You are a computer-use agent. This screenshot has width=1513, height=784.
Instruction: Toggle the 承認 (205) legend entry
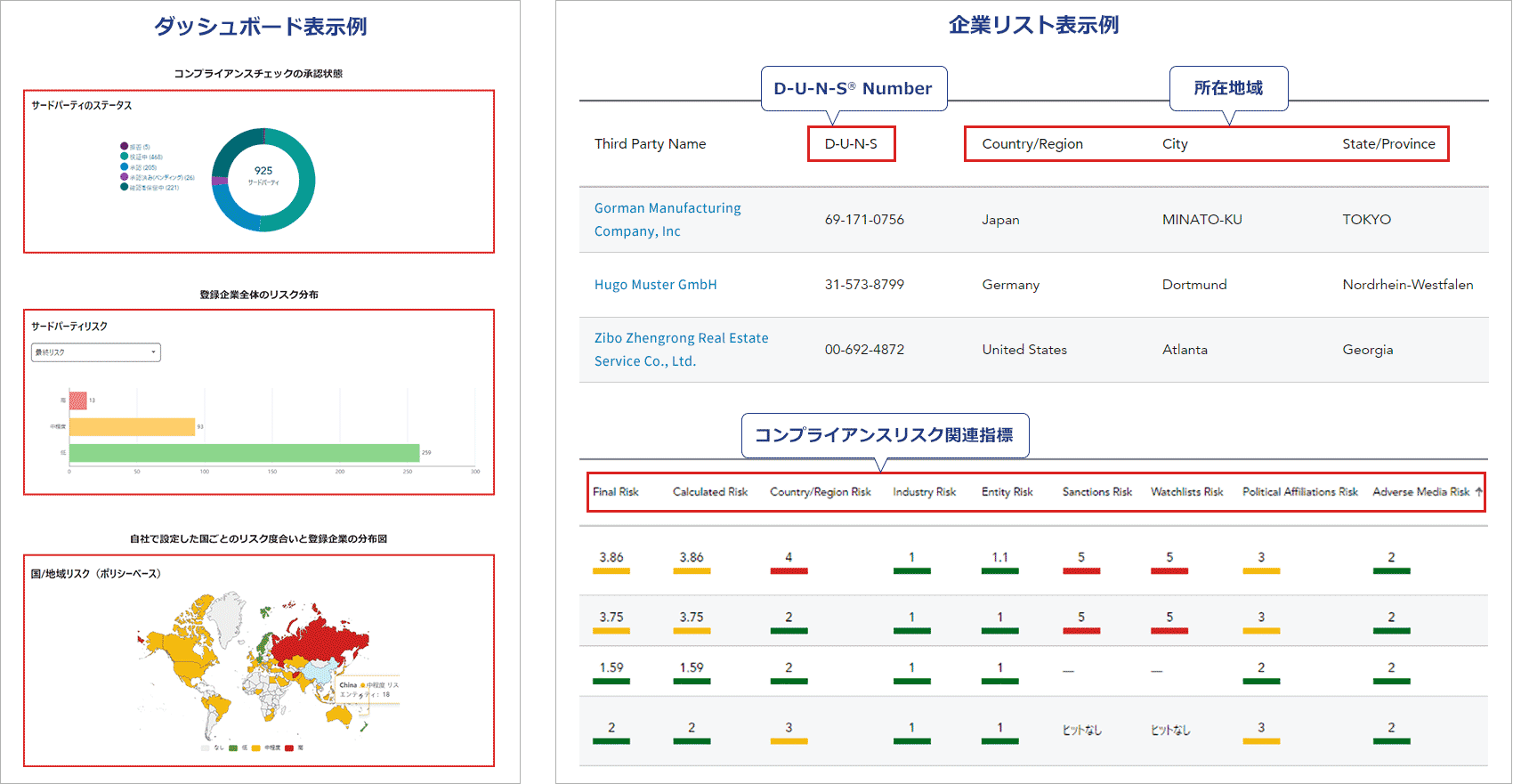tap(139, 167)
